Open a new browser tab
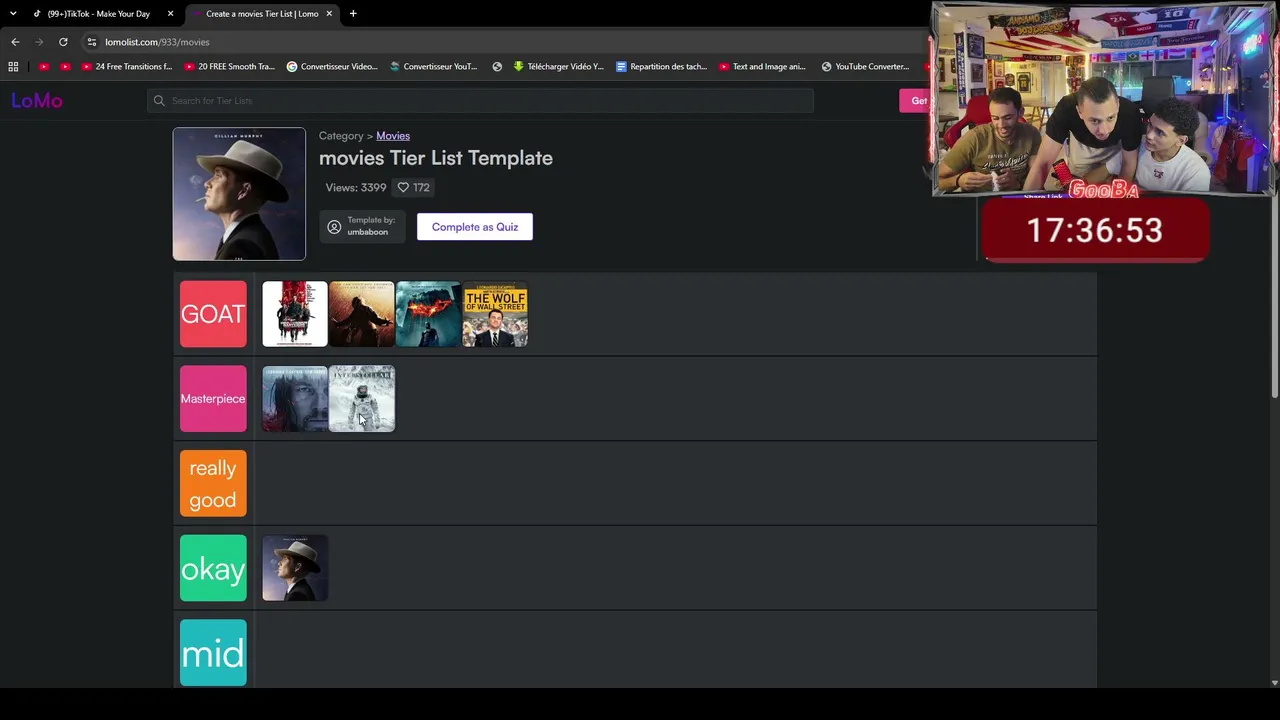 (353, 14)
